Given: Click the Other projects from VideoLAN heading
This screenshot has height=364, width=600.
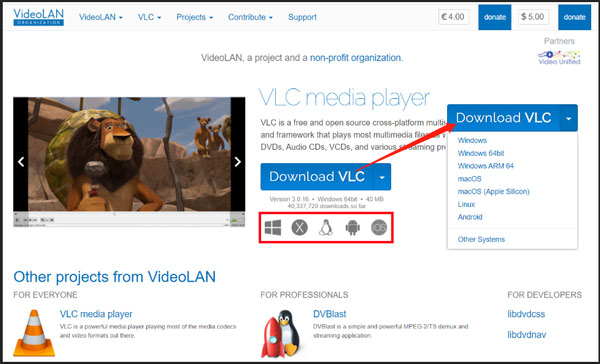Looking at the screenshot, I should (114, 277).
